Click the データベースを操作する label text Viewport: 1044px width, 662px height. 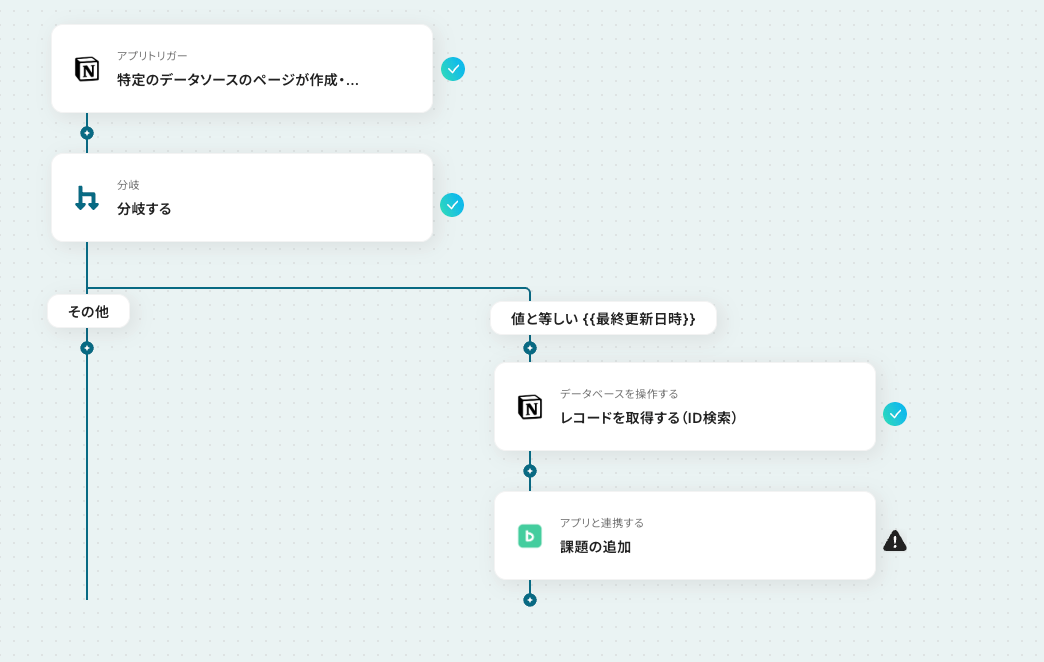619,394
